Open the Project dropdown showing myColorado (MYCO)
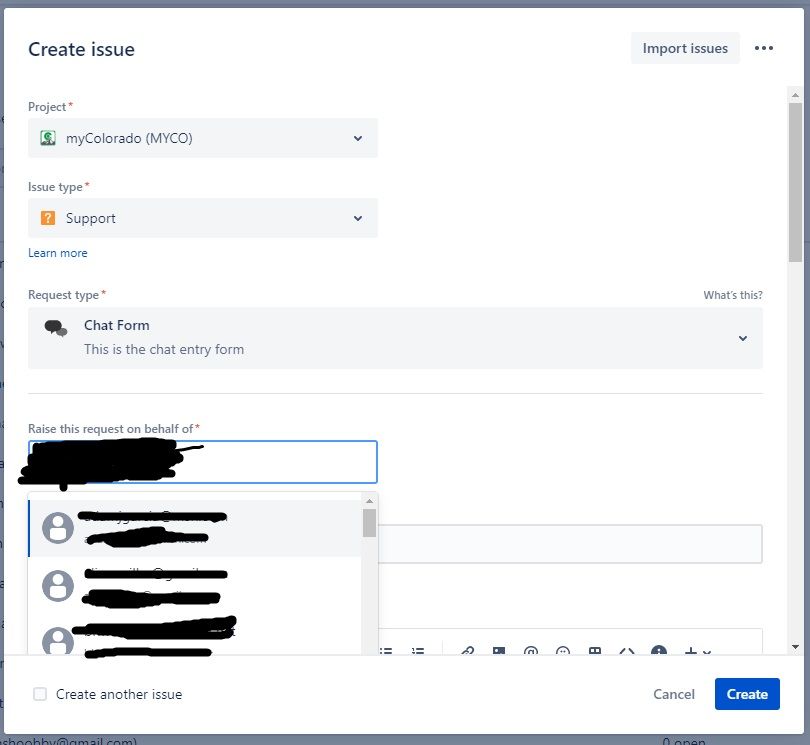This screenshot has height=745, width=810. pos(202,138)
